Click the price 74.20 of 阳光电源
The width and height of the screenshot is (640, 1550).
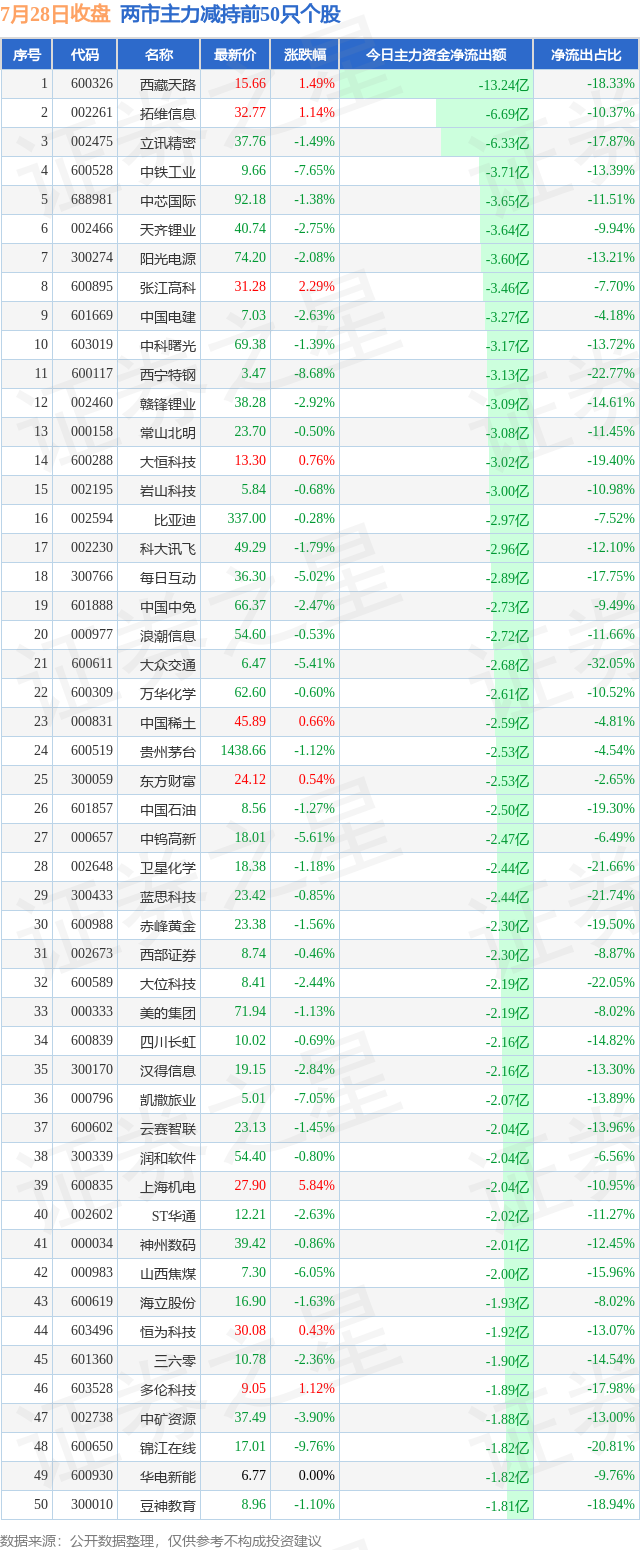(x=250, y=258)
